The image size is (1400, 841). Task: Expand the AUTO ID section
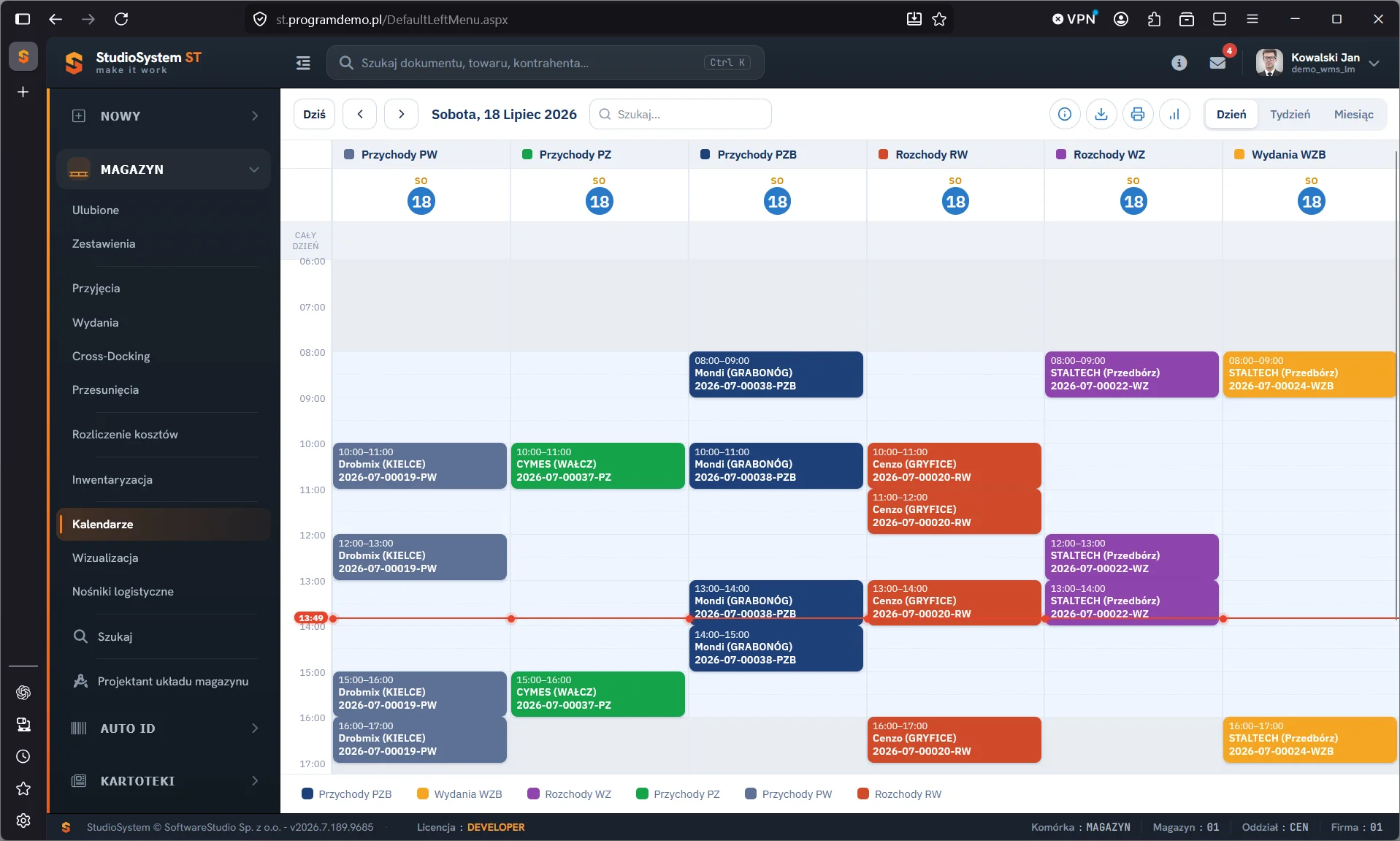tap(164, 728)
